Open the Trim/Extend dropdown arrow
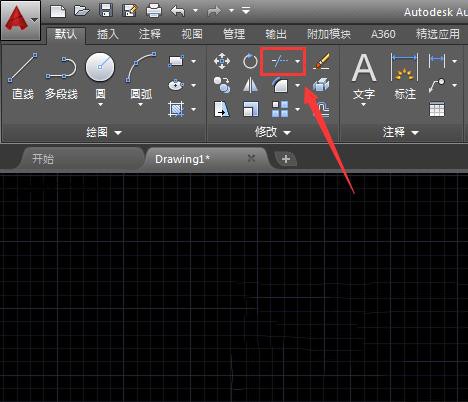The image size is (468, 402). coord(297,61)
